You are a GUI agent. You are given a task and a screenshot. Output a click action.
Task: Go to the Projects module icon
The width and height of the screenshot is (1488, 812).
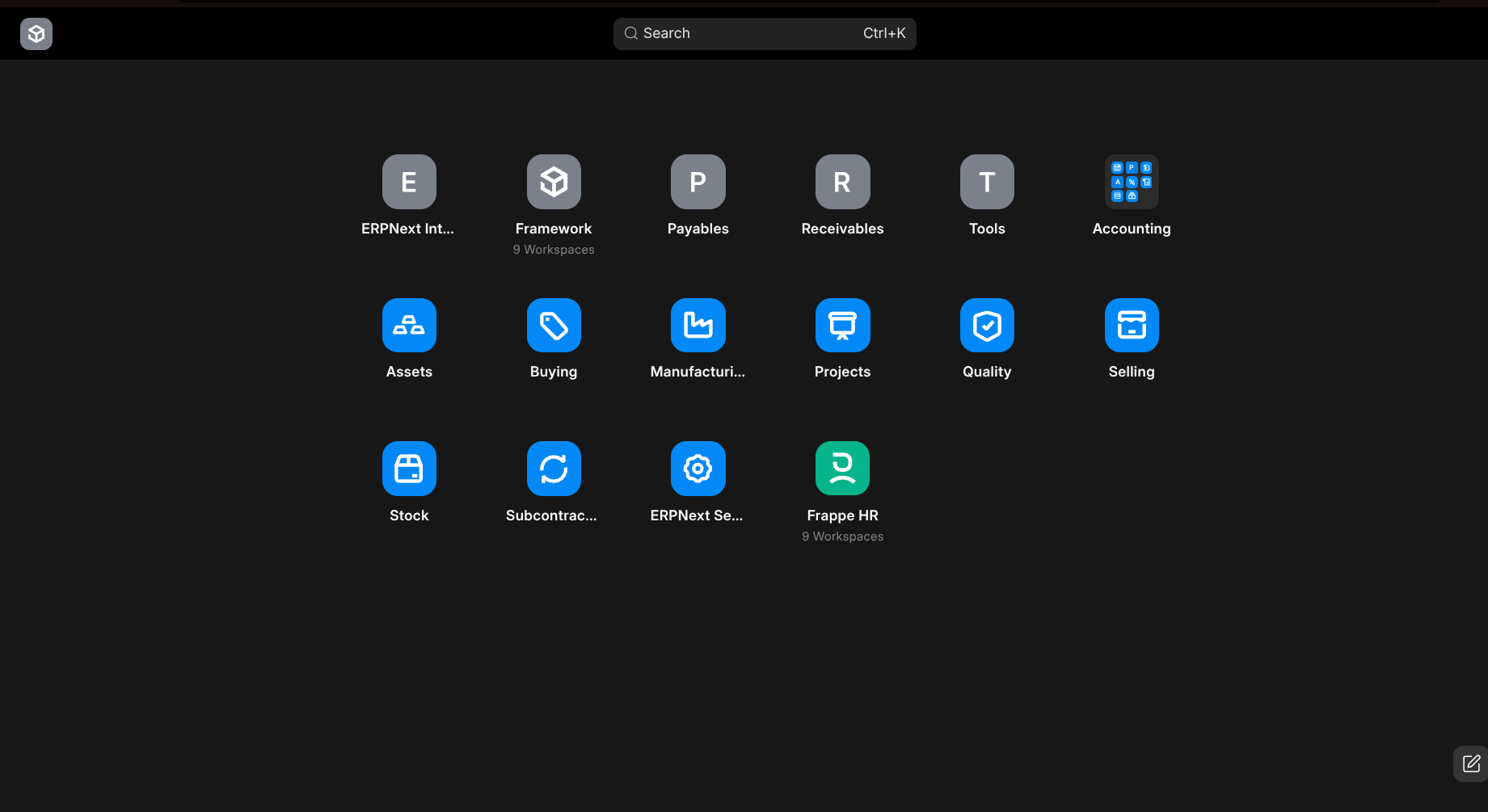(x=842, y=325)
